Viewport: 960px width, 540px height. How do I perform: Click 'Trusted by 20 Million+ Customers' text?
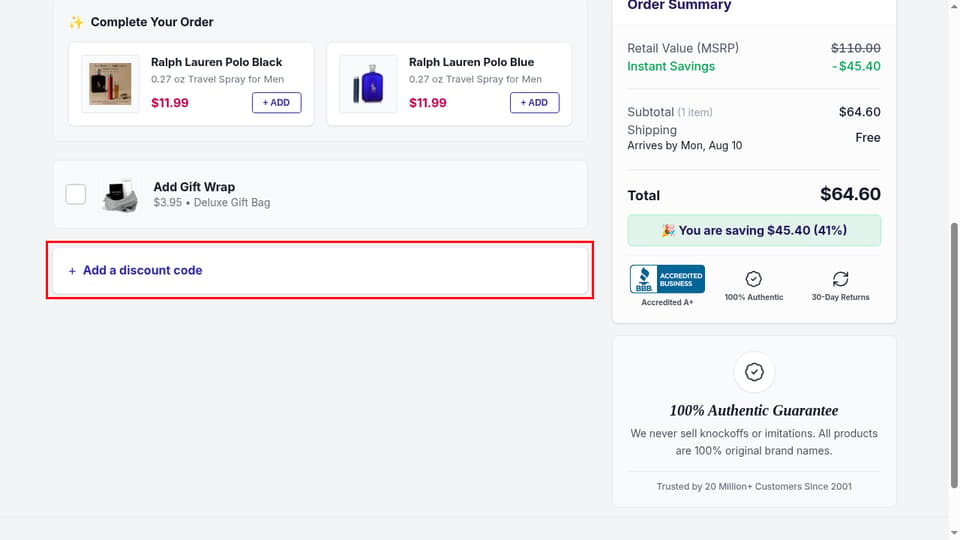[x=754, y=487]
